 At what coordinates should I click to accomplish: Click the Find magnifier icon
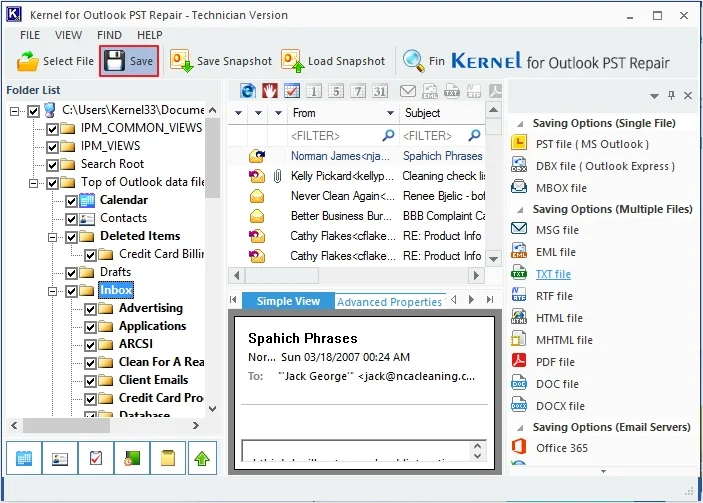point(413,61)
